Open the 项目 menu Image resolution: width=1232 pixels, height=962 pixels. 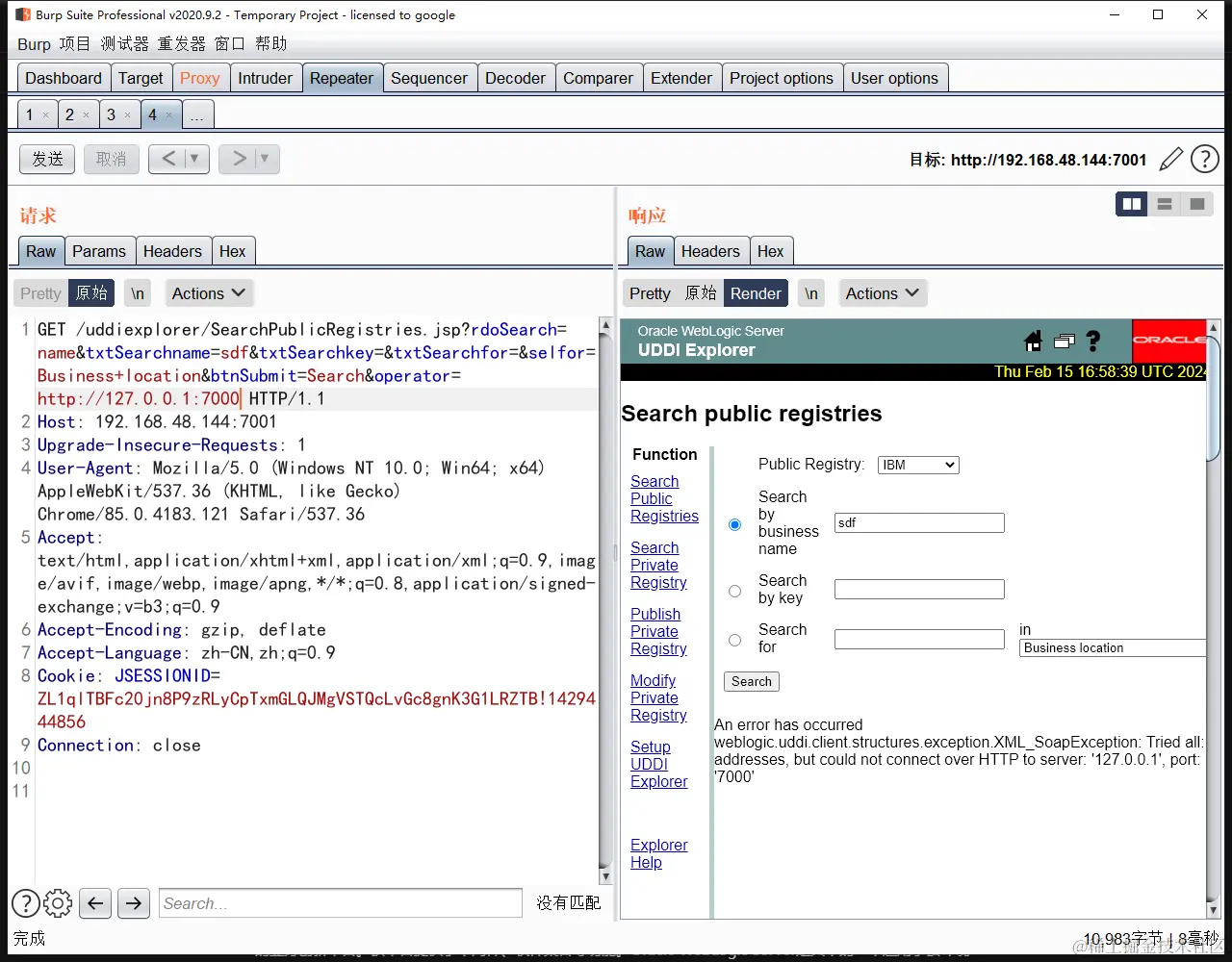(x=75, y=44)
